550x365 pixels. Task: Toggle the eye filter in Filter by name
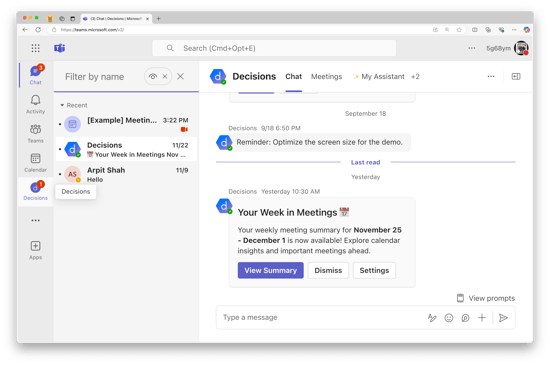[153, 76]
